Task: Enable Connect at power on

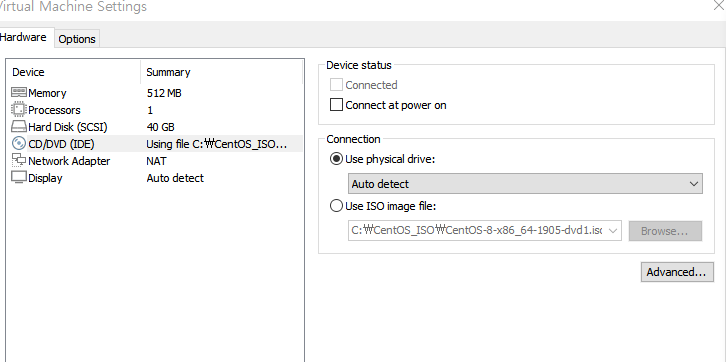Action: tap(336, 105)
